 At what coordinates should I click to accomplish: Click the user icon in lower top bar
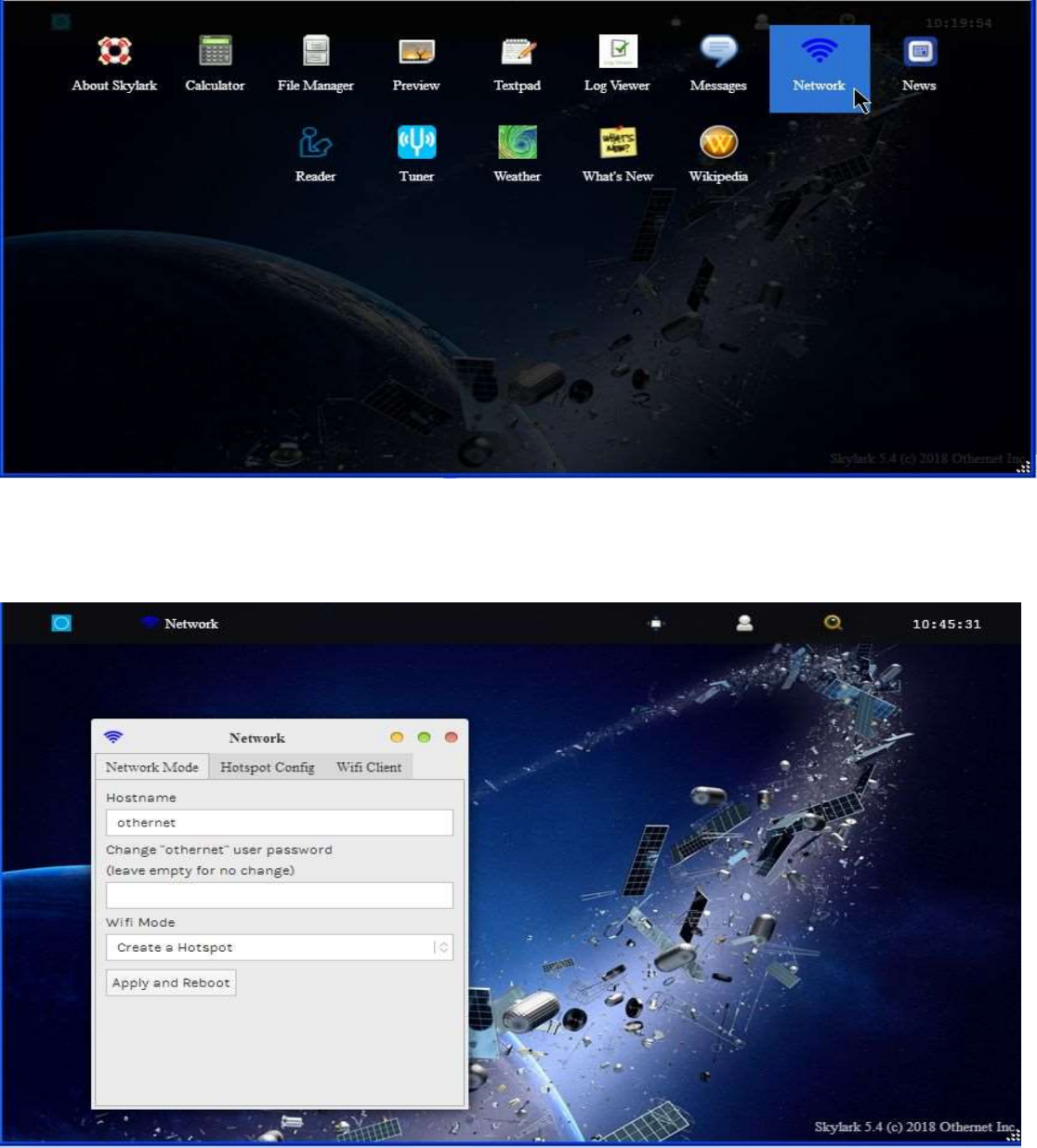coord(744,623)
